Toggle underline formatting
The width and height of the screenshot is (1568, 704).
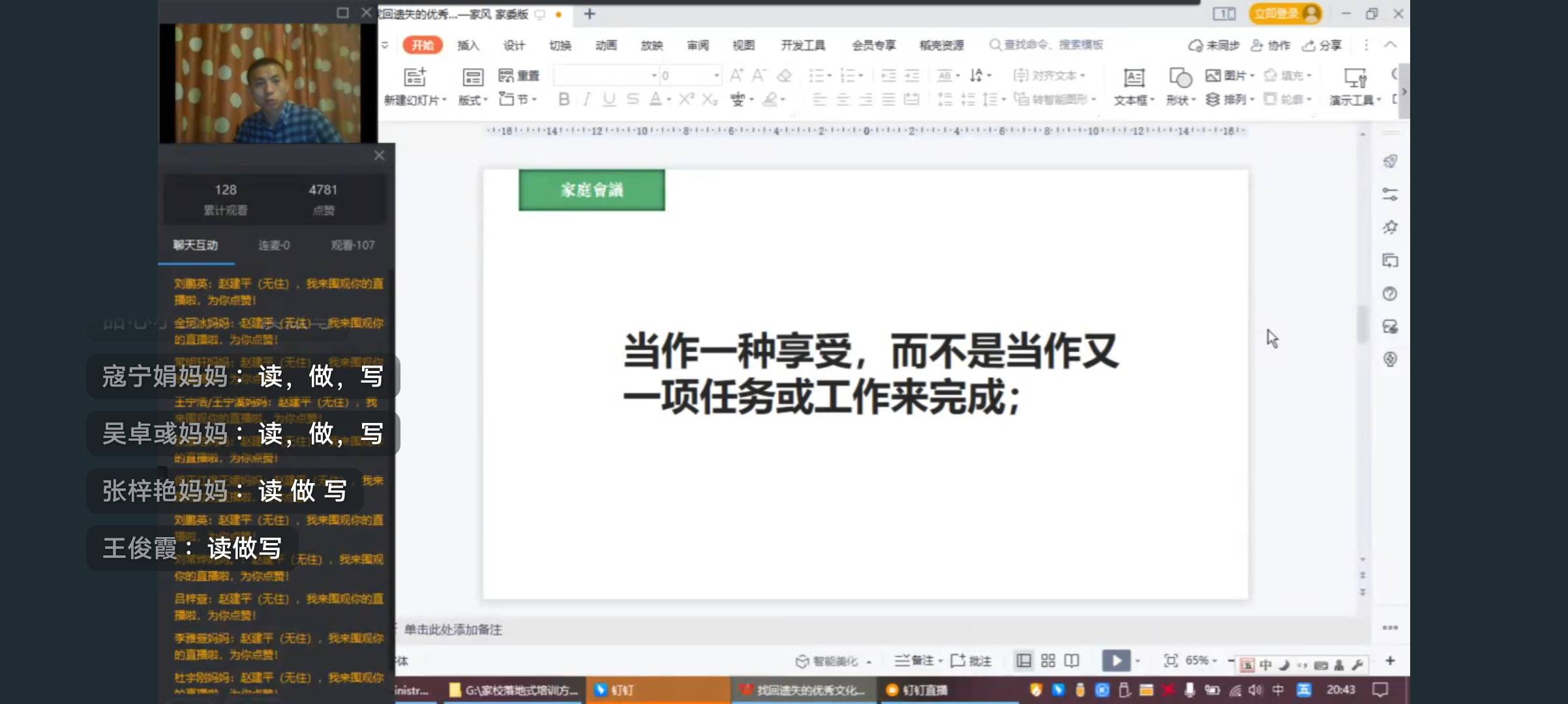click(609, 100)
